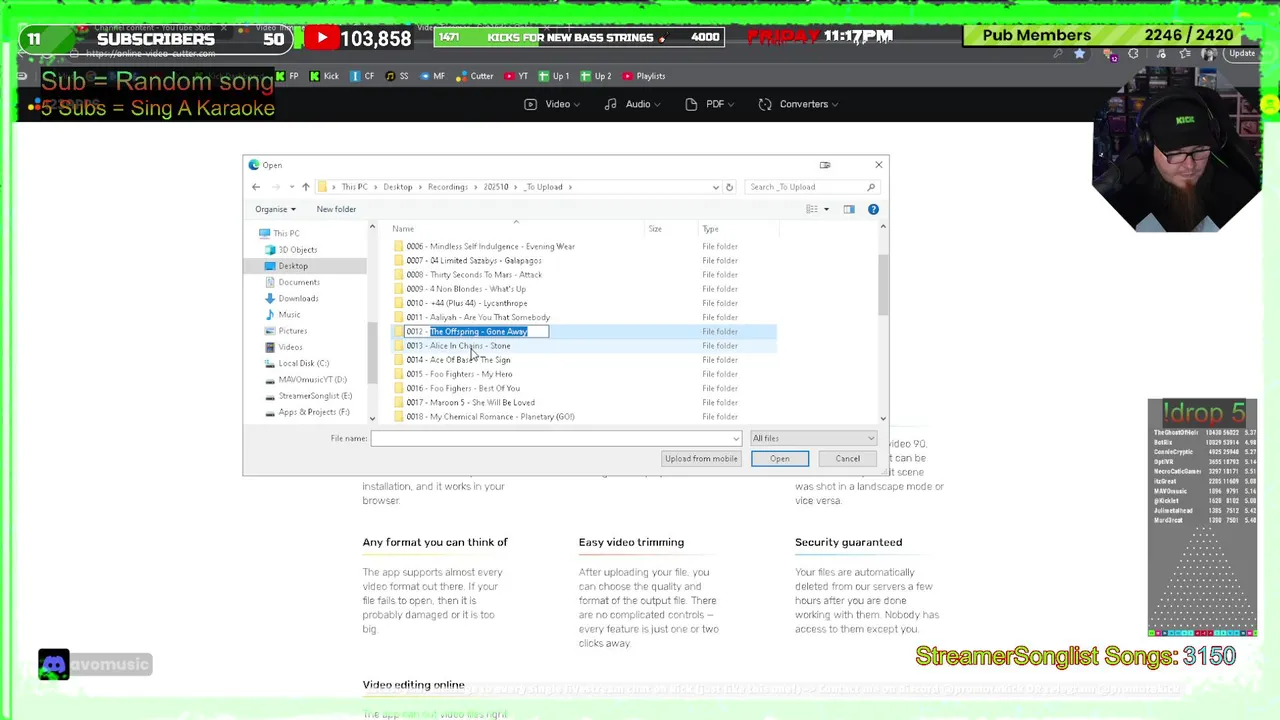Sort by the Size column header
Screen dimensions: 1280x720
point(655,229)
